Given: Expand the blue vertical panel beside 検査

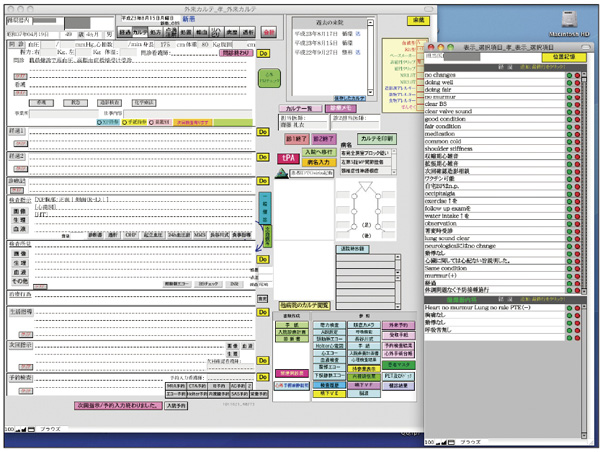Looking at the screenshot, I should [x=266, y=209].
